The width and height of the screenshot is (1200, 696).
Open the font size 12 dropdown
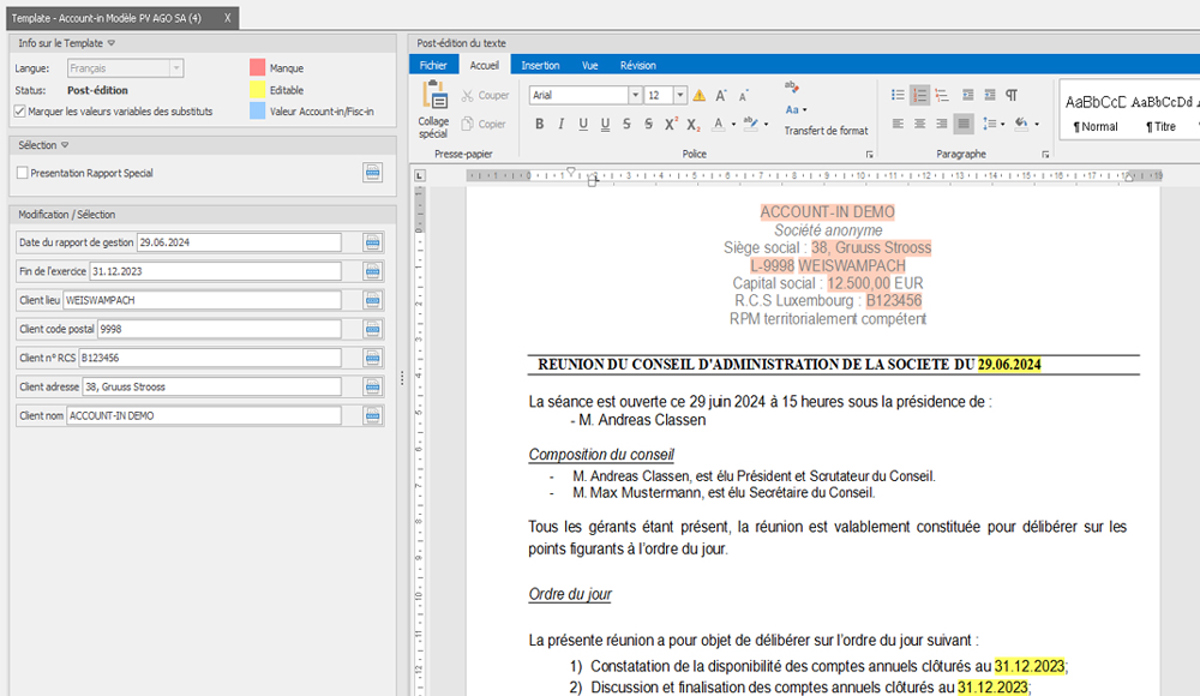coord(680,95)
